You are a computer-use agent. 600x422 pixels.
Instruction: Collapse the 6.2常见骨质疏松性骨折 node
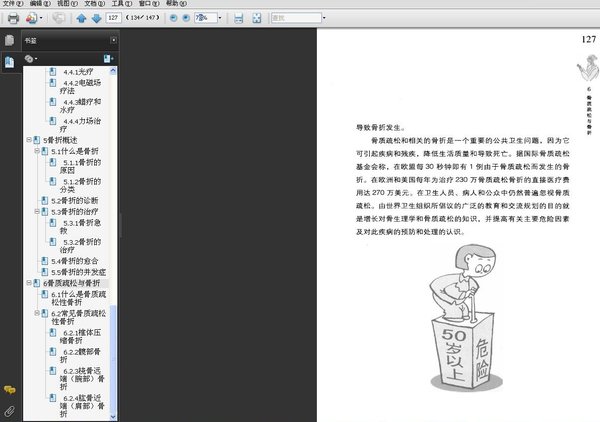tap(37, 313)
